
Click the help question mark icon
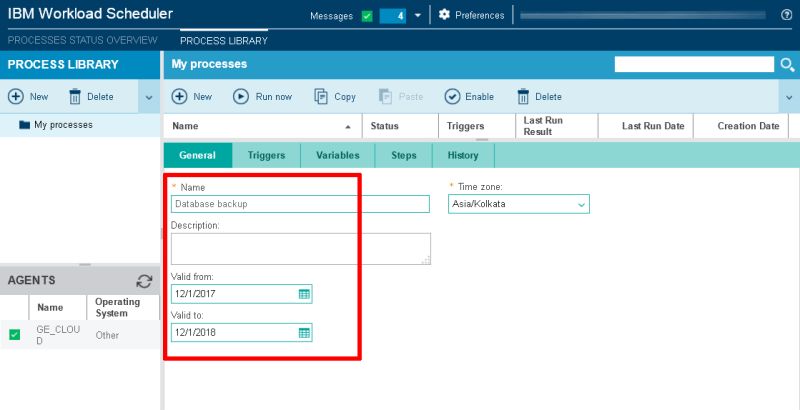pyautogui.click(x=787, y=15)
